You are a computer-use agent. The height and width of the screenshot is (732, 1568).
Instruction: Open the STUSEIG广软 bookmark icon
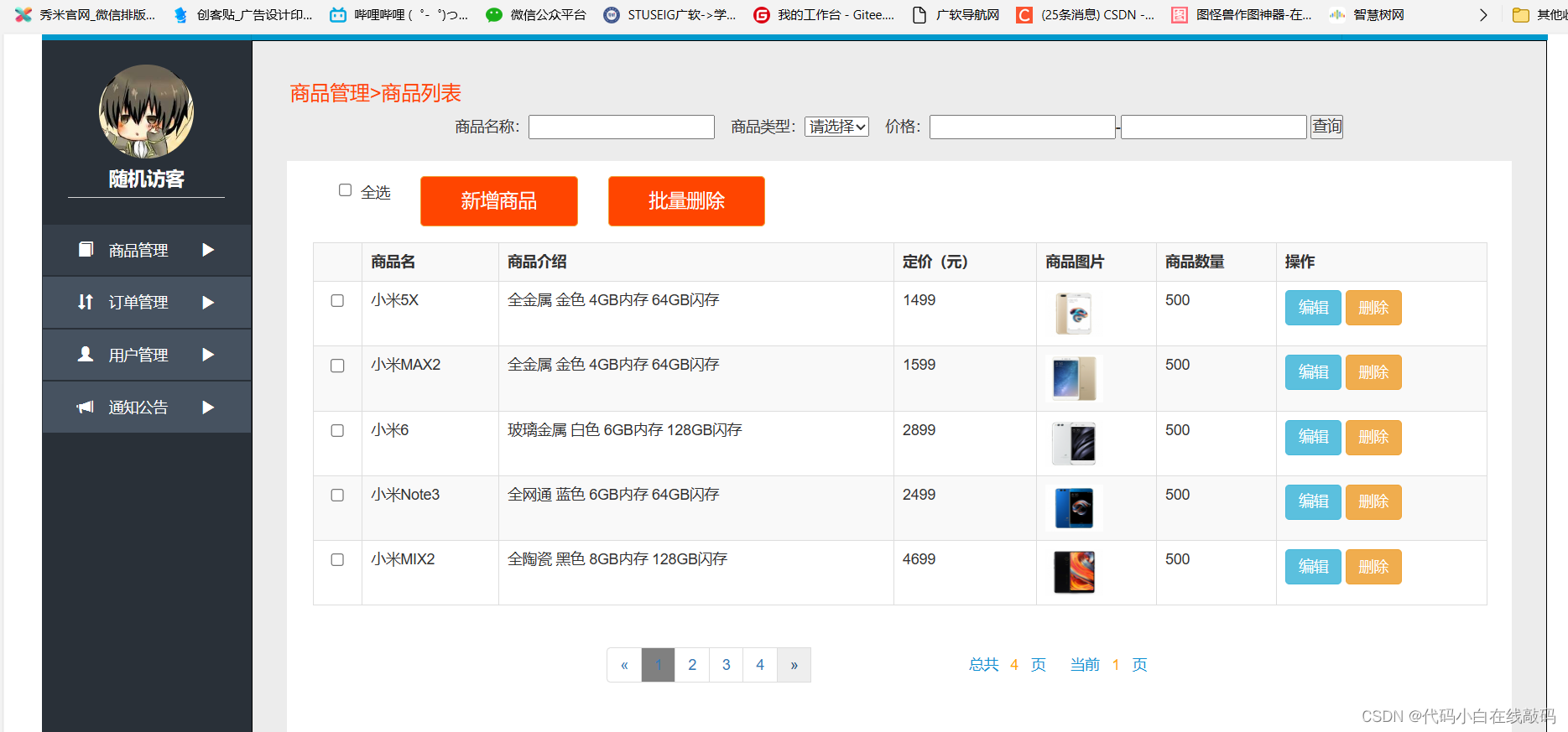[x=612, y=14]
